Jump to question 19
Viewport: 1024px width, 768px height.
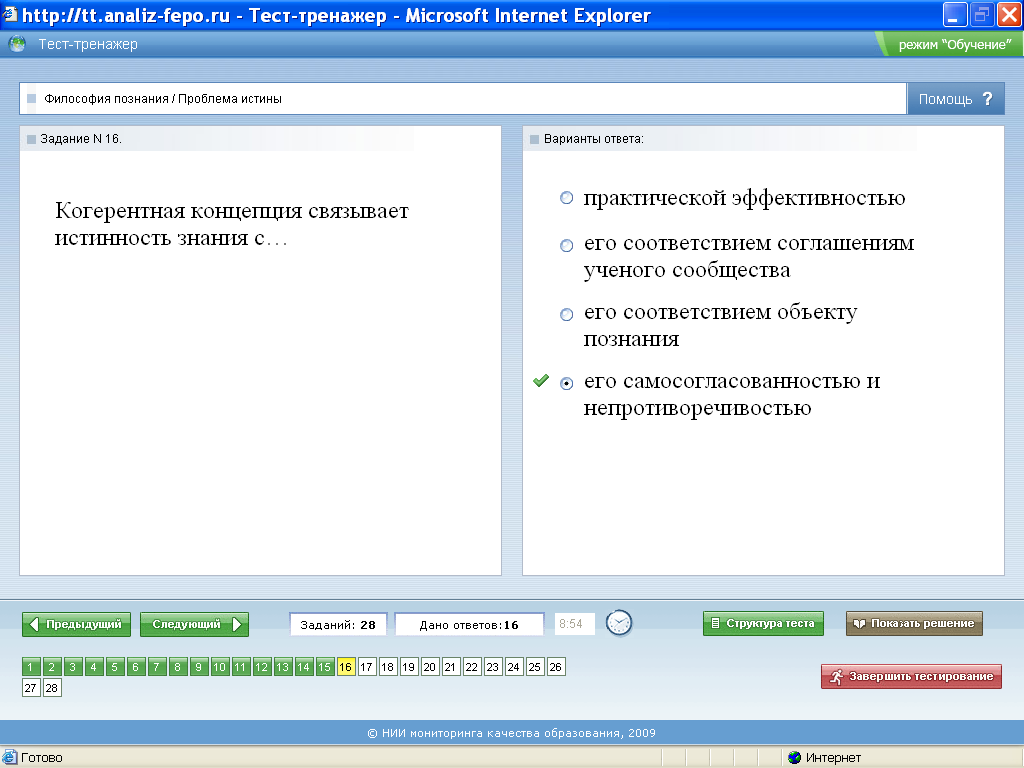408,667
